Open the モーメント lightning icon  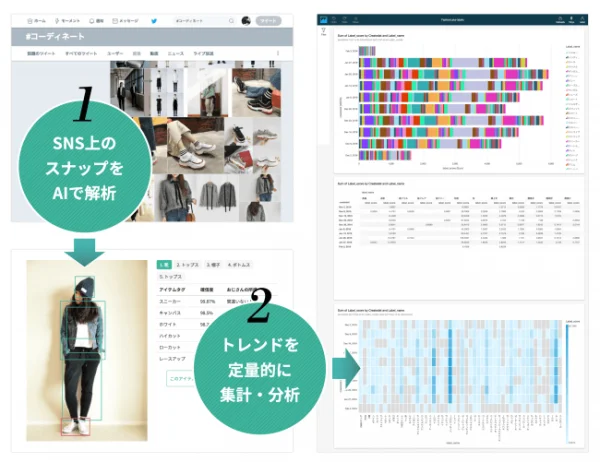[x=57, y=21]
